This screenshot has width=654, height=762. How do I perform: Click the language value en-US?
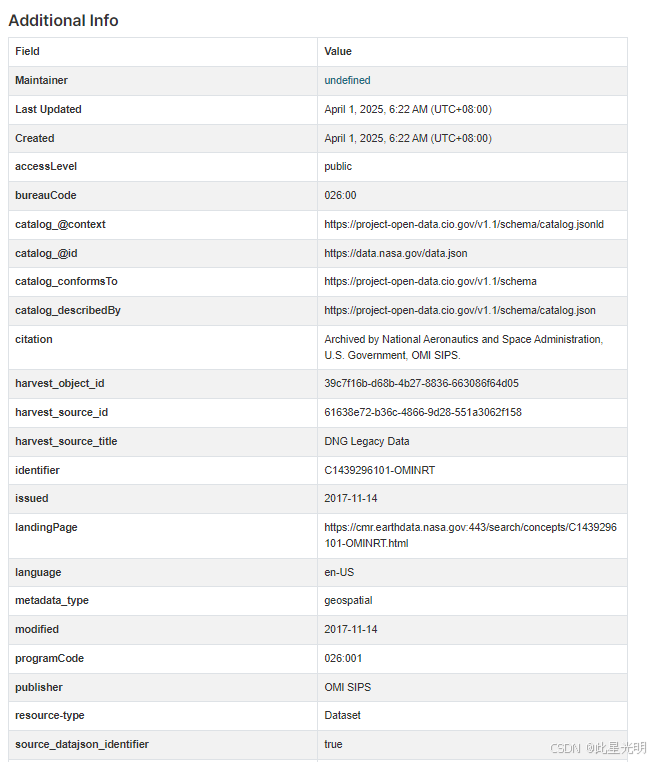coord(339,572)
